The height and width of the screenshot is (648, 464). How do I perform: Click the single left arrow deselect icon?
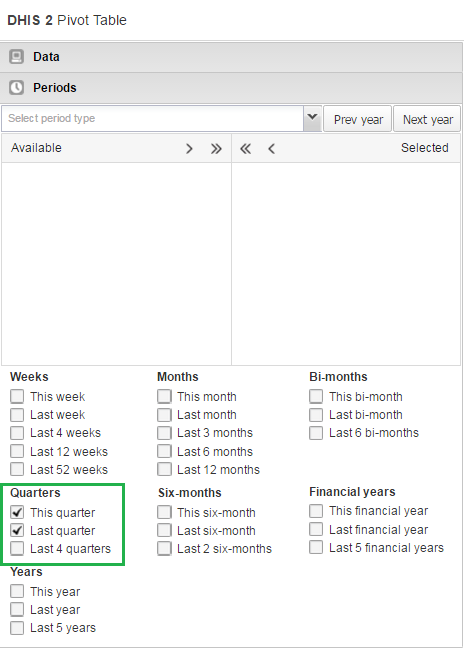coord(271,148)
